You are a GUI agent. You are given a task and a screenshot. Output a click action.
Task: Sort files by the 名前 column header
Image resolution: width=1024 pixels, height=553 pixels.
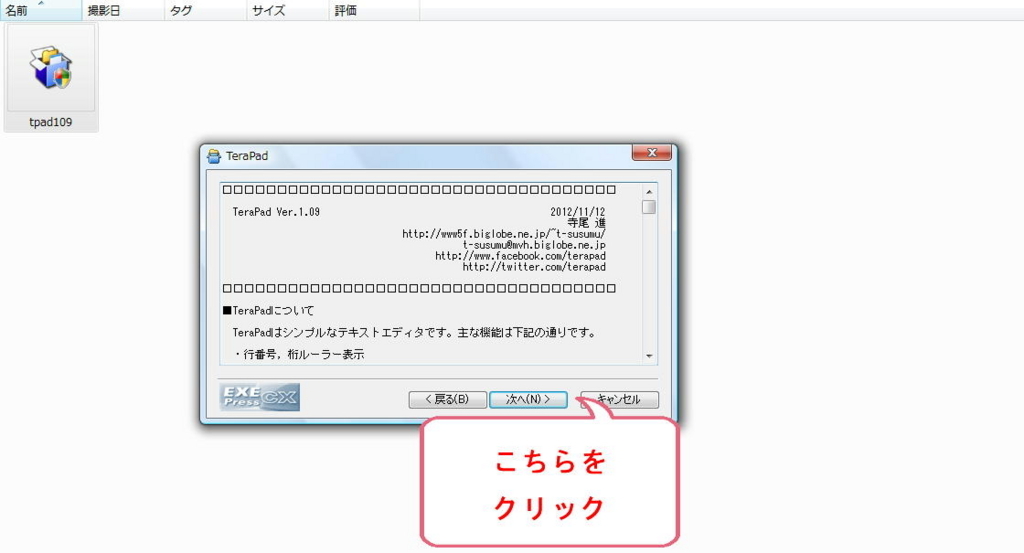(41, 10)
